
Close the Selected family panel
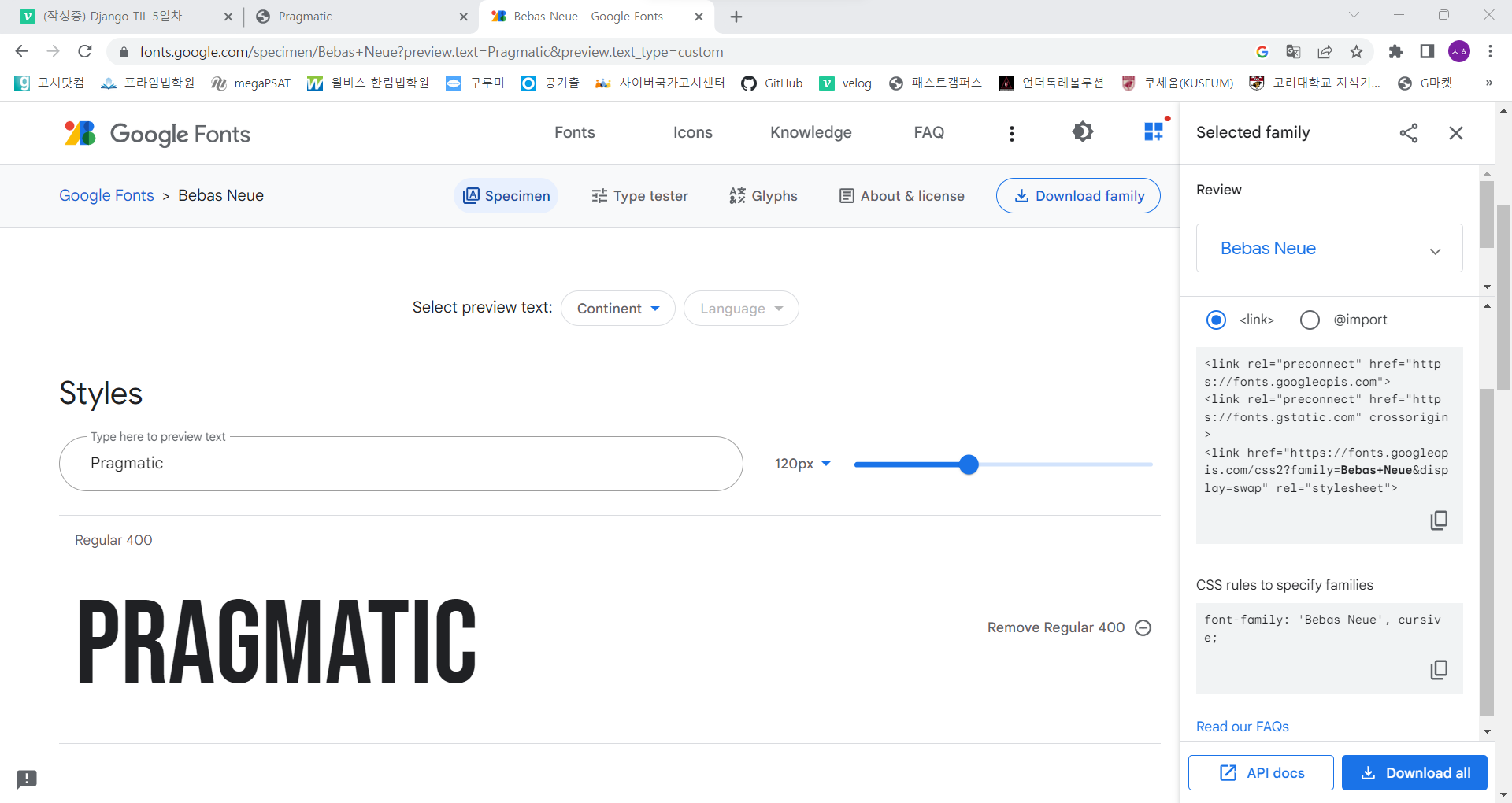1456,133
